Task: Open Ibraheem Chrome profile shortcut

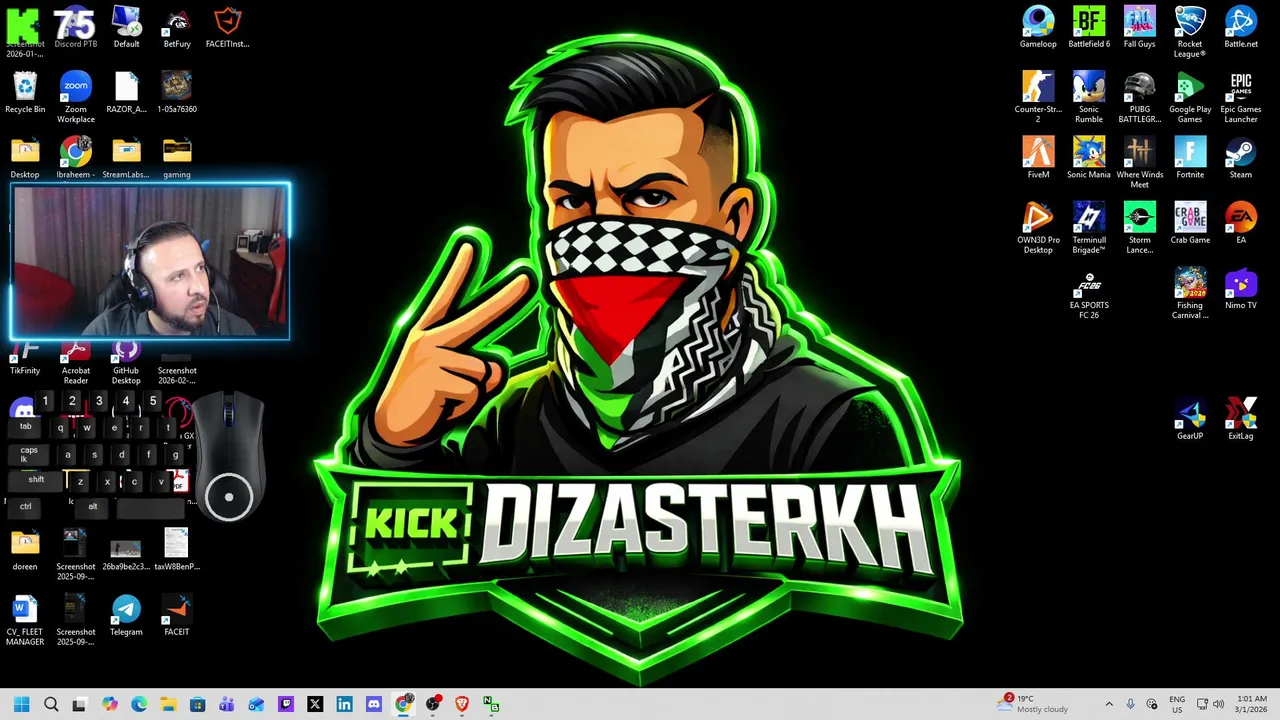Action: (x=75, y=158)
